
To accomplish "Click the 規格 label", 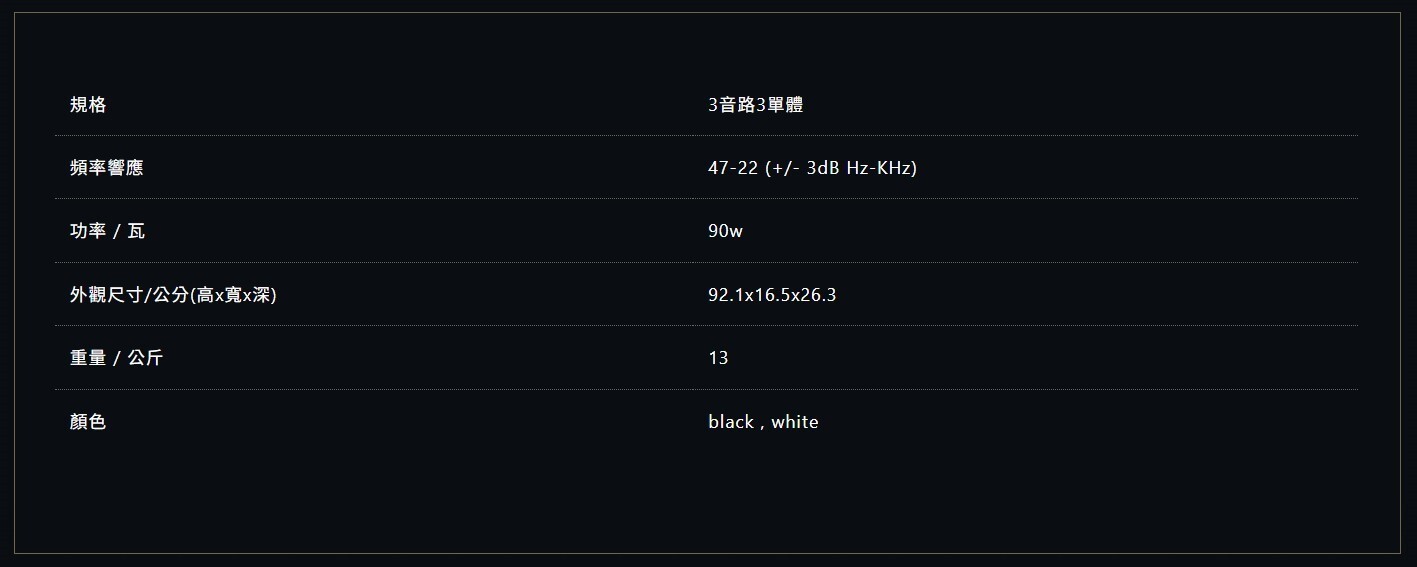I will (x=88, y=104).
